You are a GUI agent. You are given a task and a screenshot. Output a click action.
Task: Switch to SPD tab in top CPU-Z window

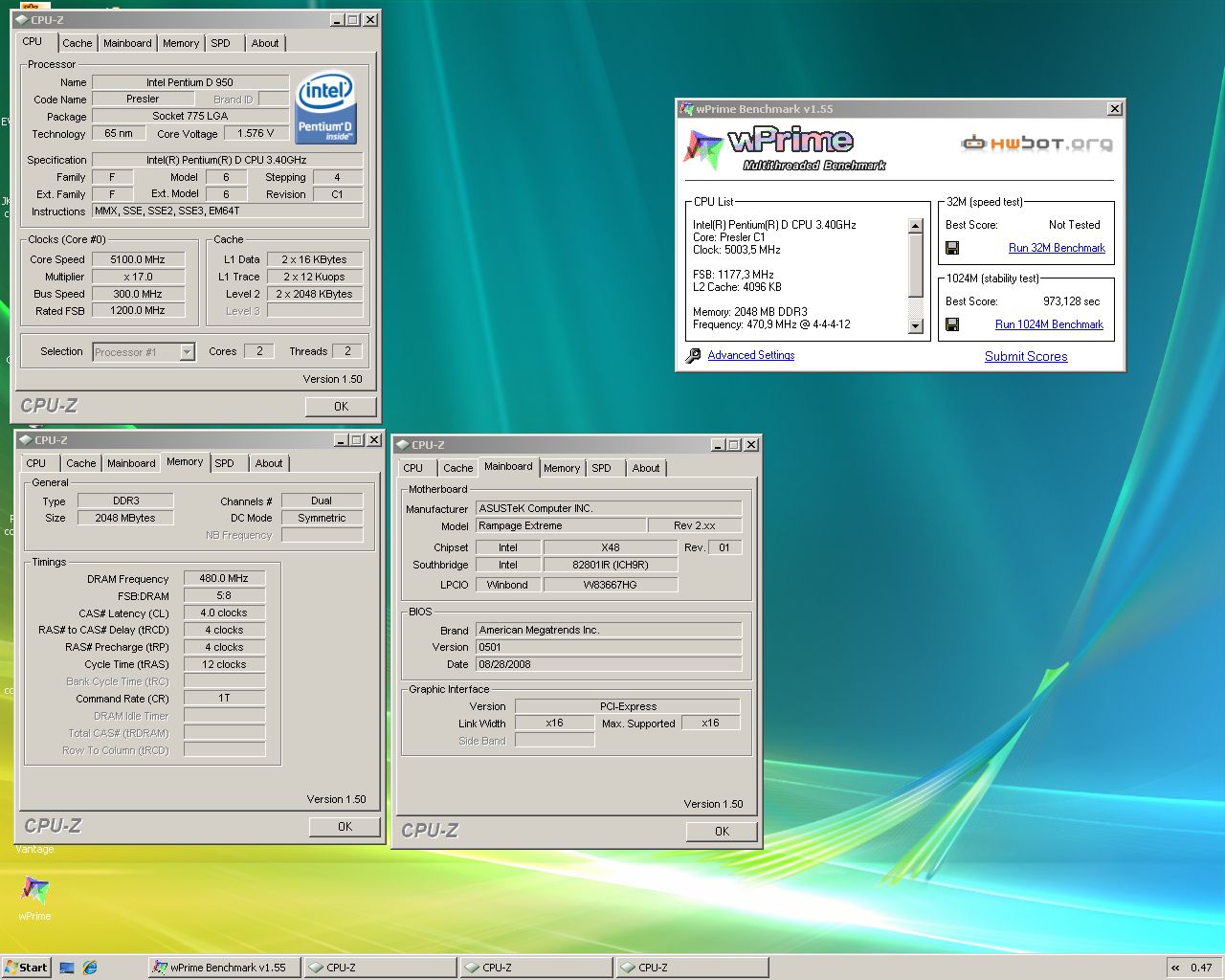click(x=221, y=43)
